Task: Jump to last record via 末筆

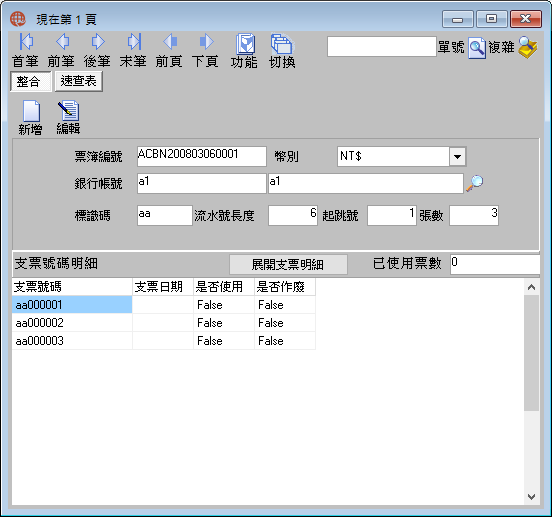Action: [x=134, y=42]
